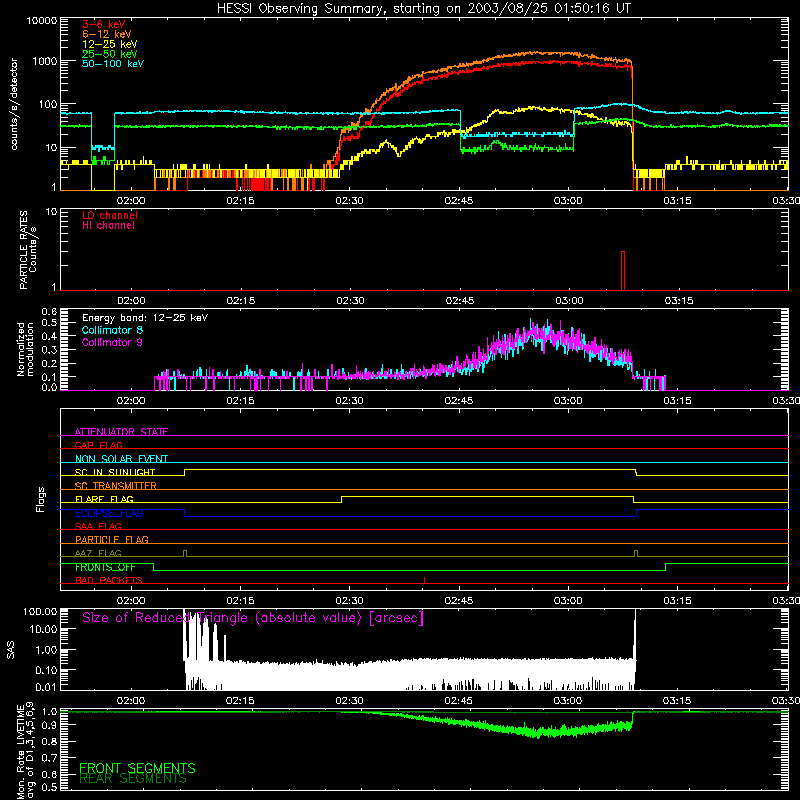Click the PARTICLE FLAG label
The height and width of the screenshot is (800, 800).
point(112,539)
